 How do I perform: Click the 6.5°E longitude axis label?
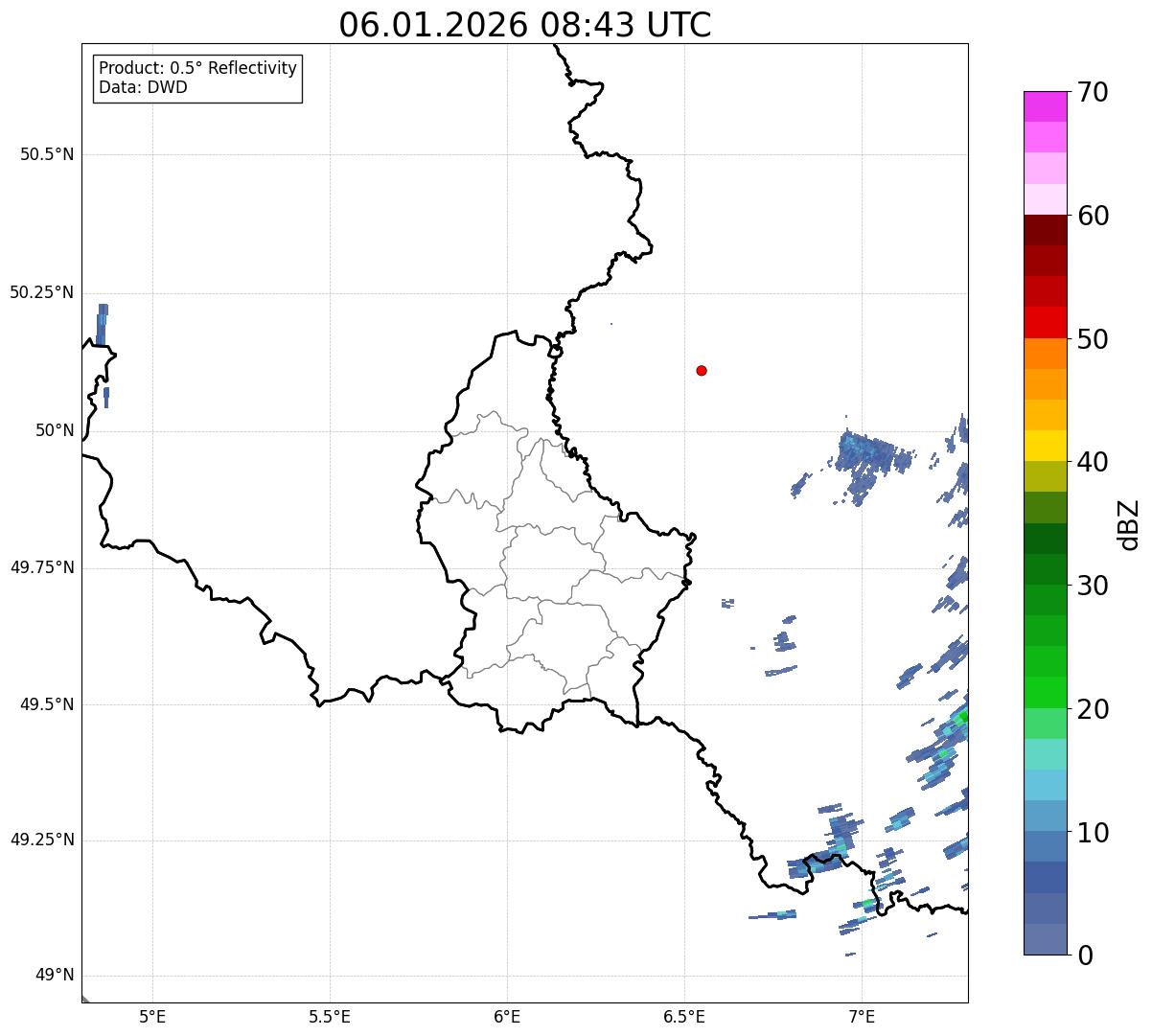click(x=684, y=1016)
